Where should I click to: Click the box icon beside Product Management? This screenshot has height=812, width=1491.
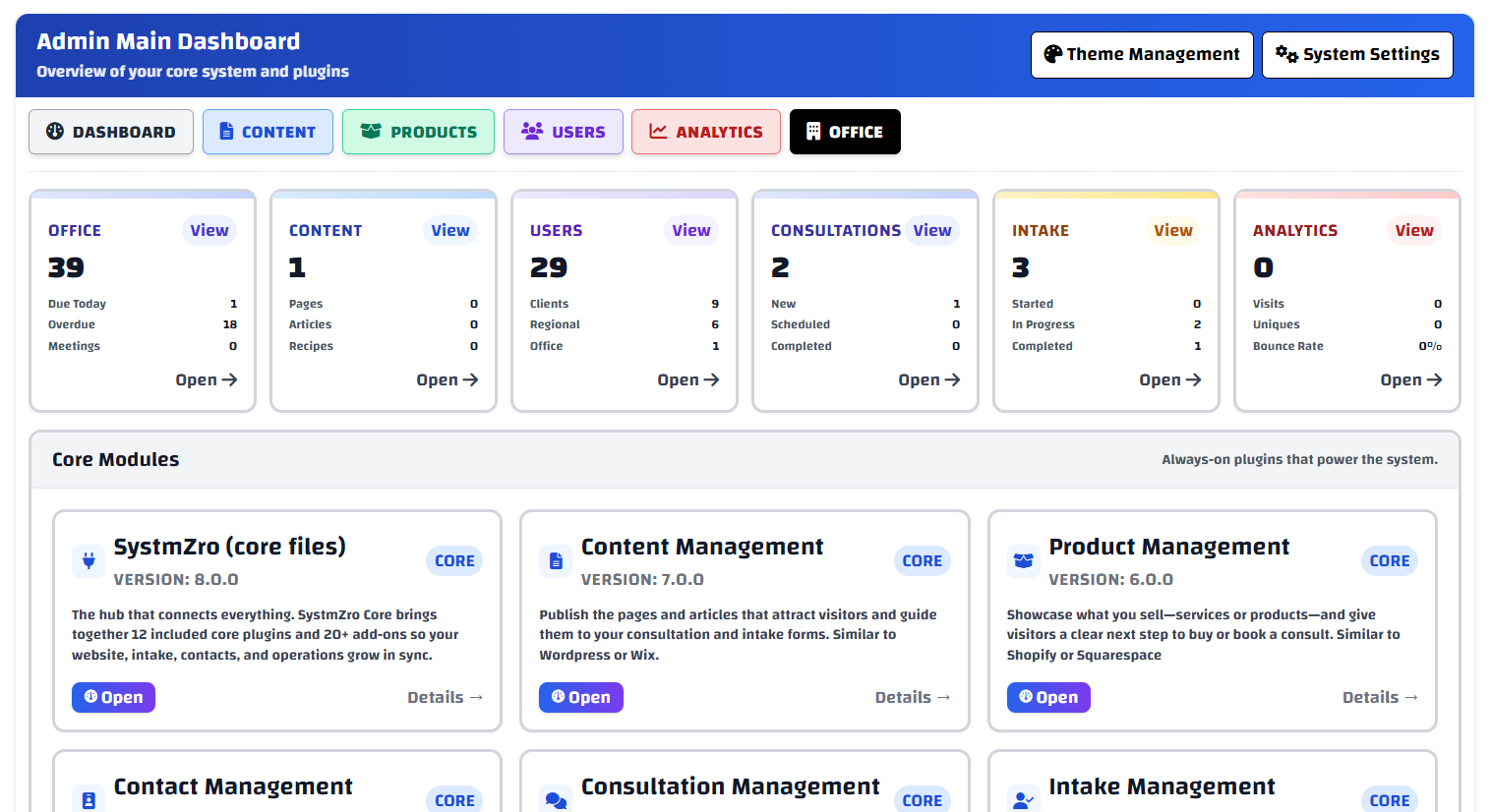(x=1023, y=561)
